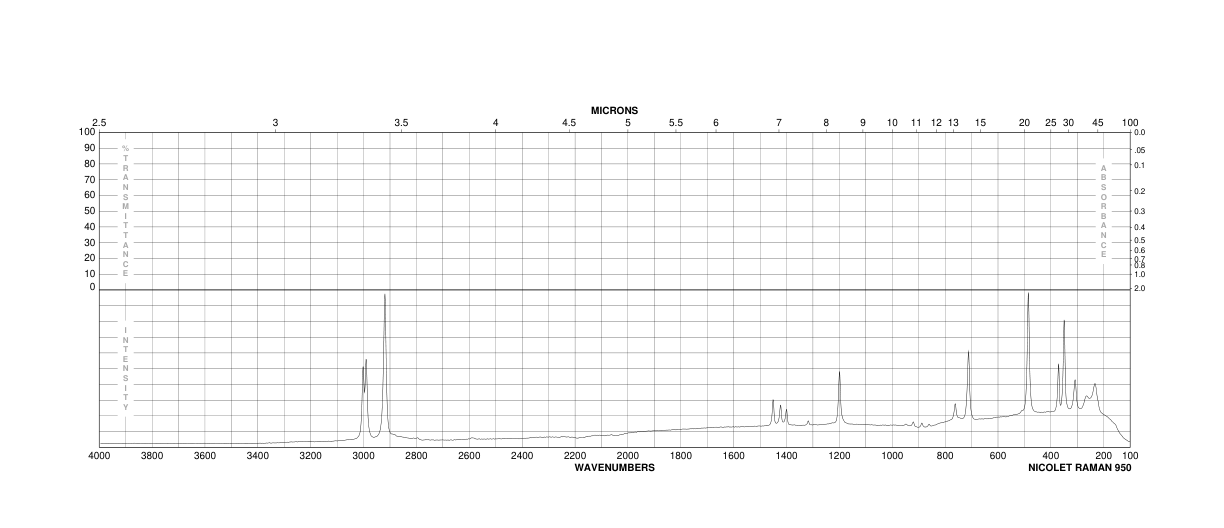Select the 1000 wavenumber tick label
1224x528 pixels.
click(892, 456)
